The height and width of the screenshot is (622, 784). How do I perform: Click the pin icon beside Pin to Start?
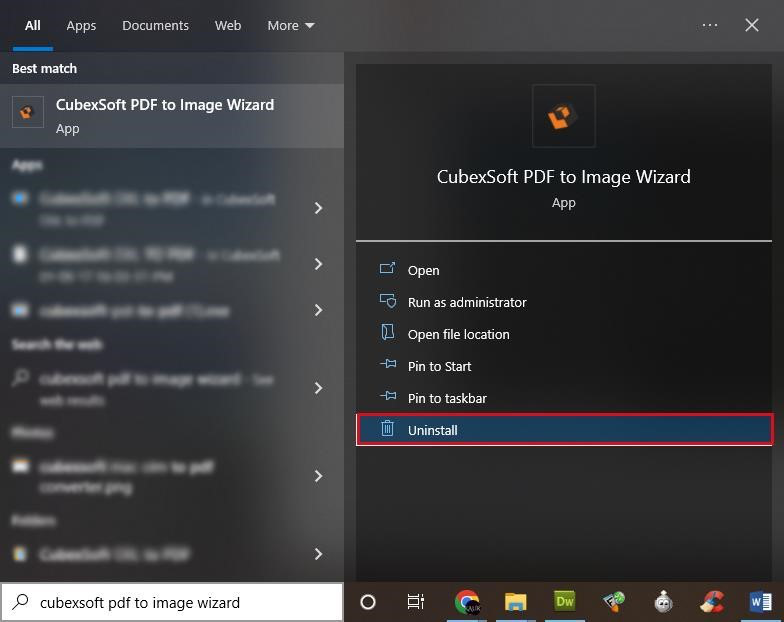click(388, 364)
